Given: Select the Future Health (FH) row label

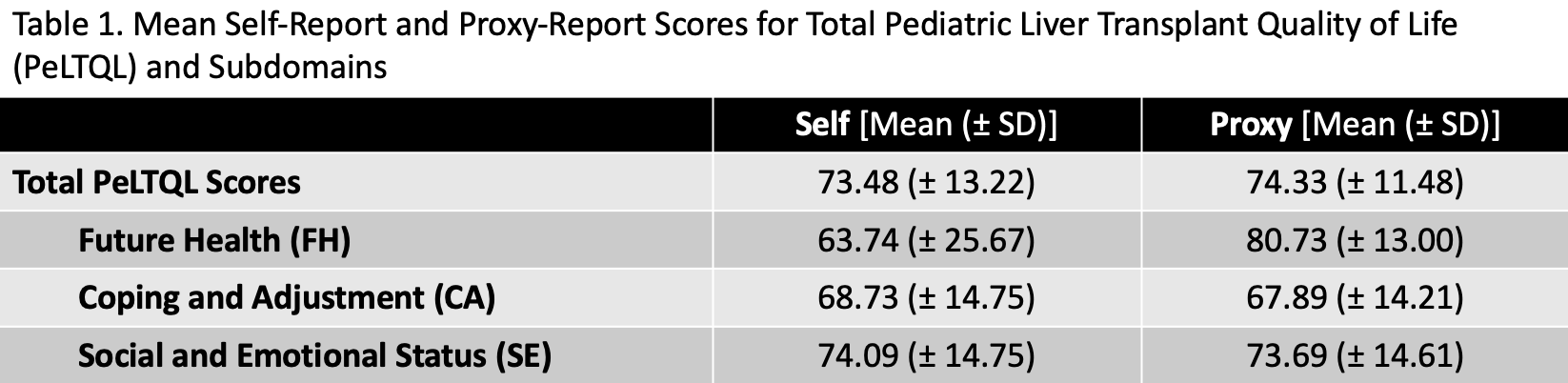Looking at the screenshot, I should (x=214, y=240).
